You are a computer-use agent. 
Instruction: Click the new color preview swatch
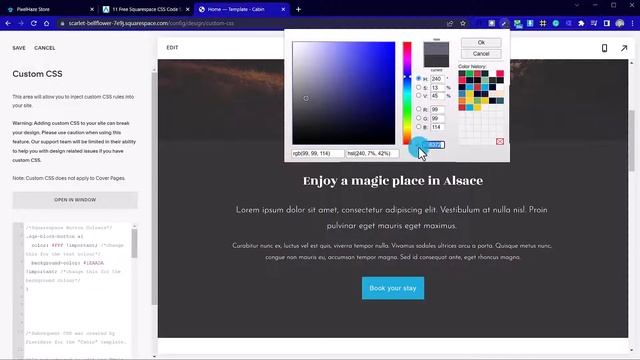[436, 48]
